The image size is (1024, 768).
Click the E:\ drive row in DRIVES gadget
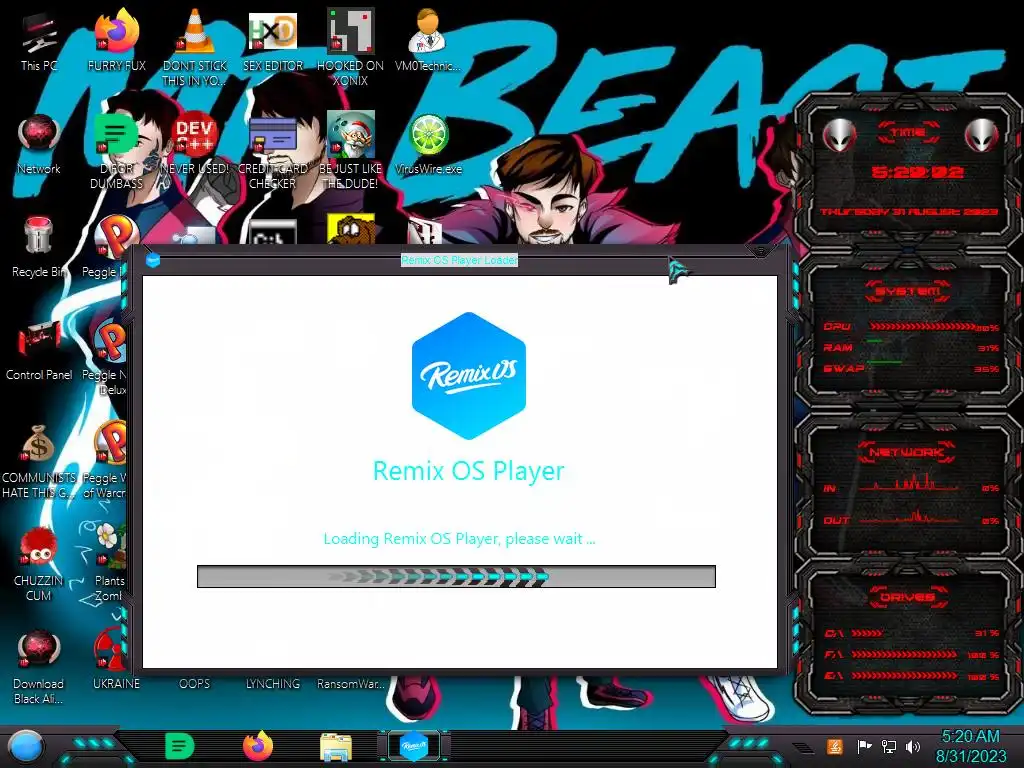point(912,675)
